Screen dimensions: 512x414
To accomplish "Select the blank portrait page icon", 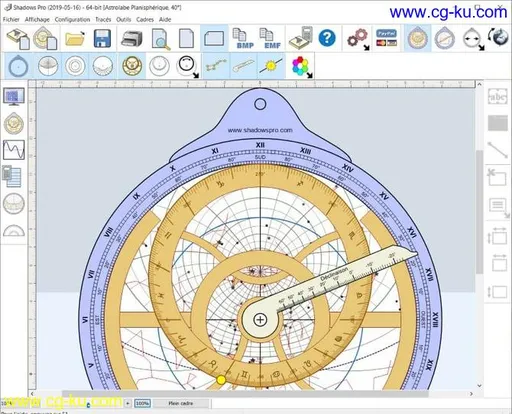I will 186,39.
